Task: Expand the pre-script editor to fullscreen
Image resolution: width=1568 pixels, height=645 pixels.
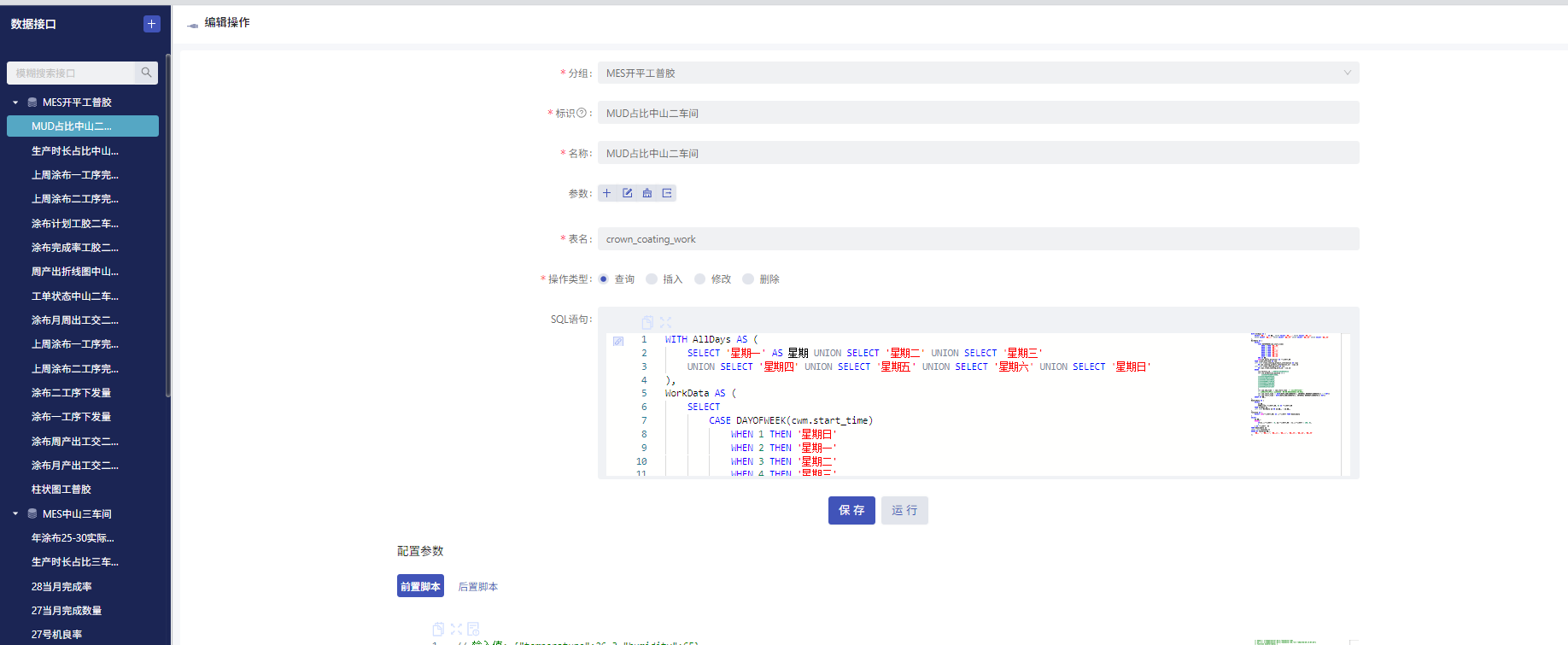Action: [456, 629]
